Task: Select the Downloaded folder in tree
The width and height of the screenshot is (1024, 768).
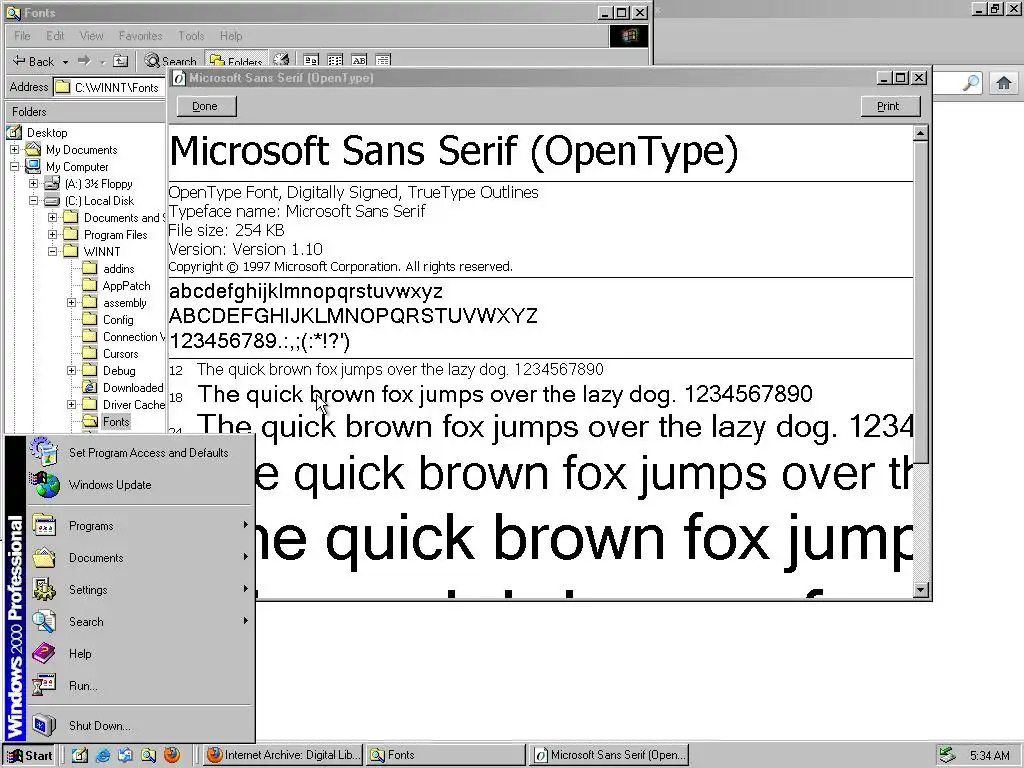Action: [133, 387]
